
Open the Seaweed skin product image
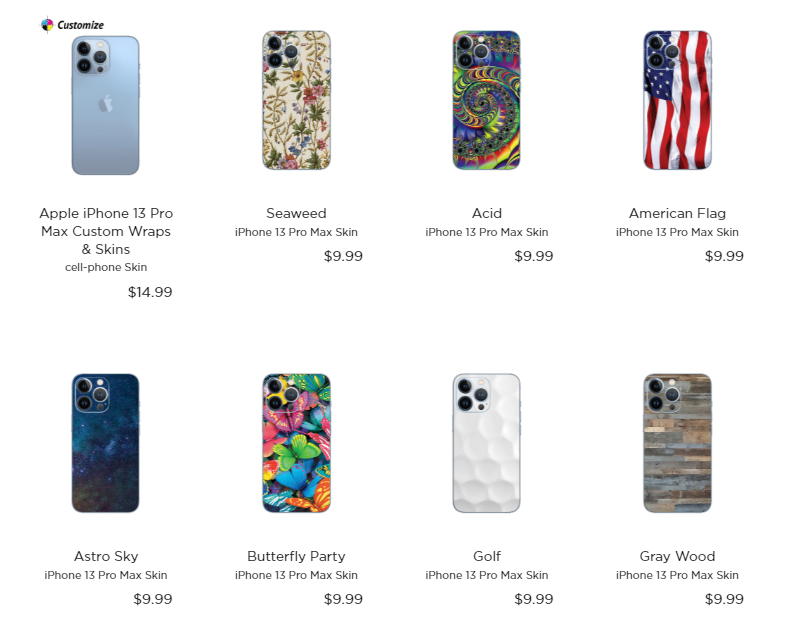click(296, 100)
